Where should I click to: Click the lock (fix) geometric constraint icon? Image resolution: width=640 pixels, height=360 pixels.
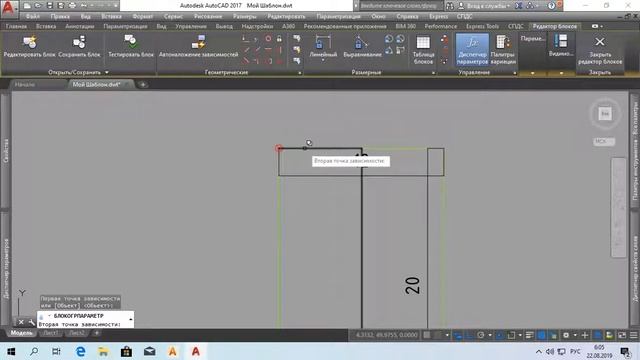279,39
